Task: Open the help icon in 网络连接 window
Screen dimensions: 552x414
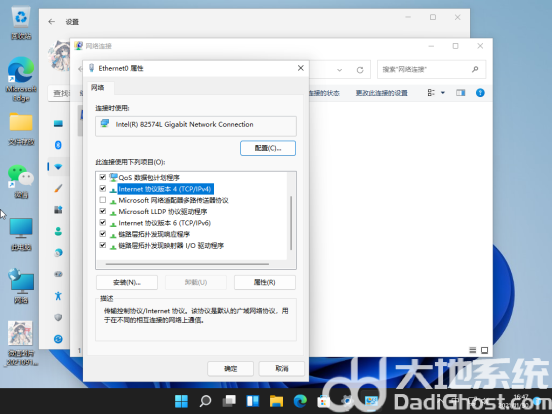Action: coord(480,93)
